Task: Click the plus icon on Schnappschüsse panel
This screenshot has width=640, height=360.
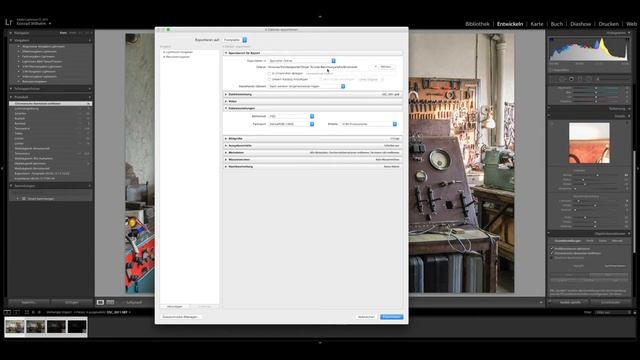Action: click(x=90, y=89)
